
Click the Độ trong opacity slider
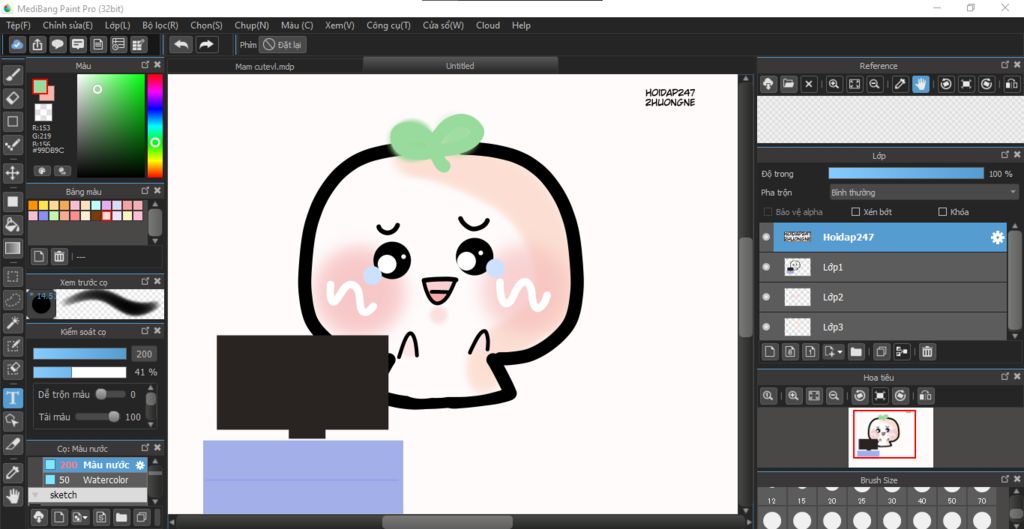(x=906, y=174)
